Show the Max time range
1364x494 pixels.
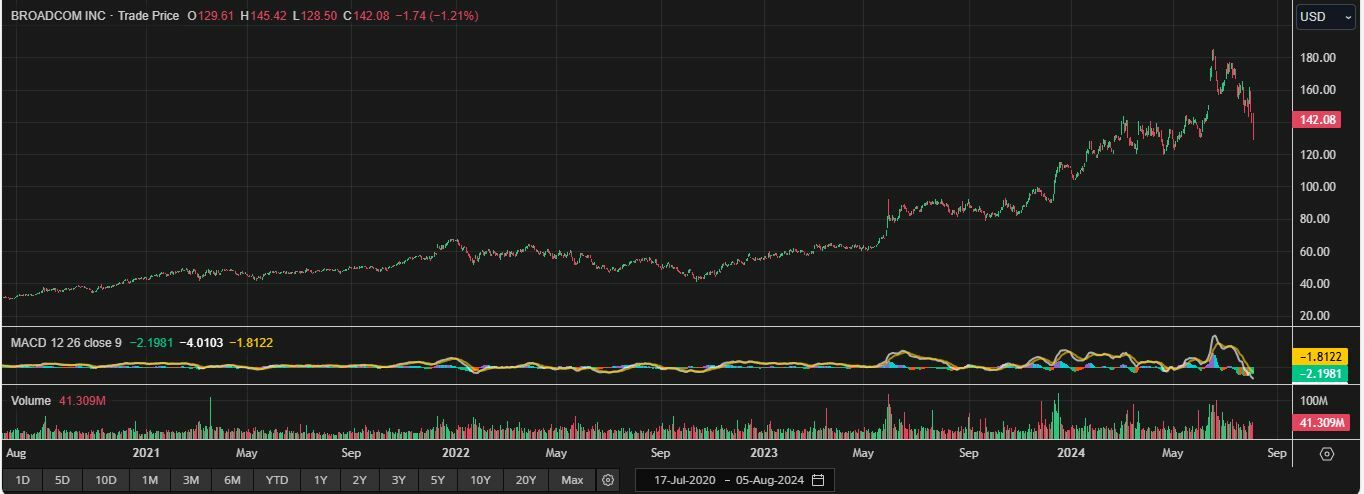pyautogui.click(x=572, y=480)
